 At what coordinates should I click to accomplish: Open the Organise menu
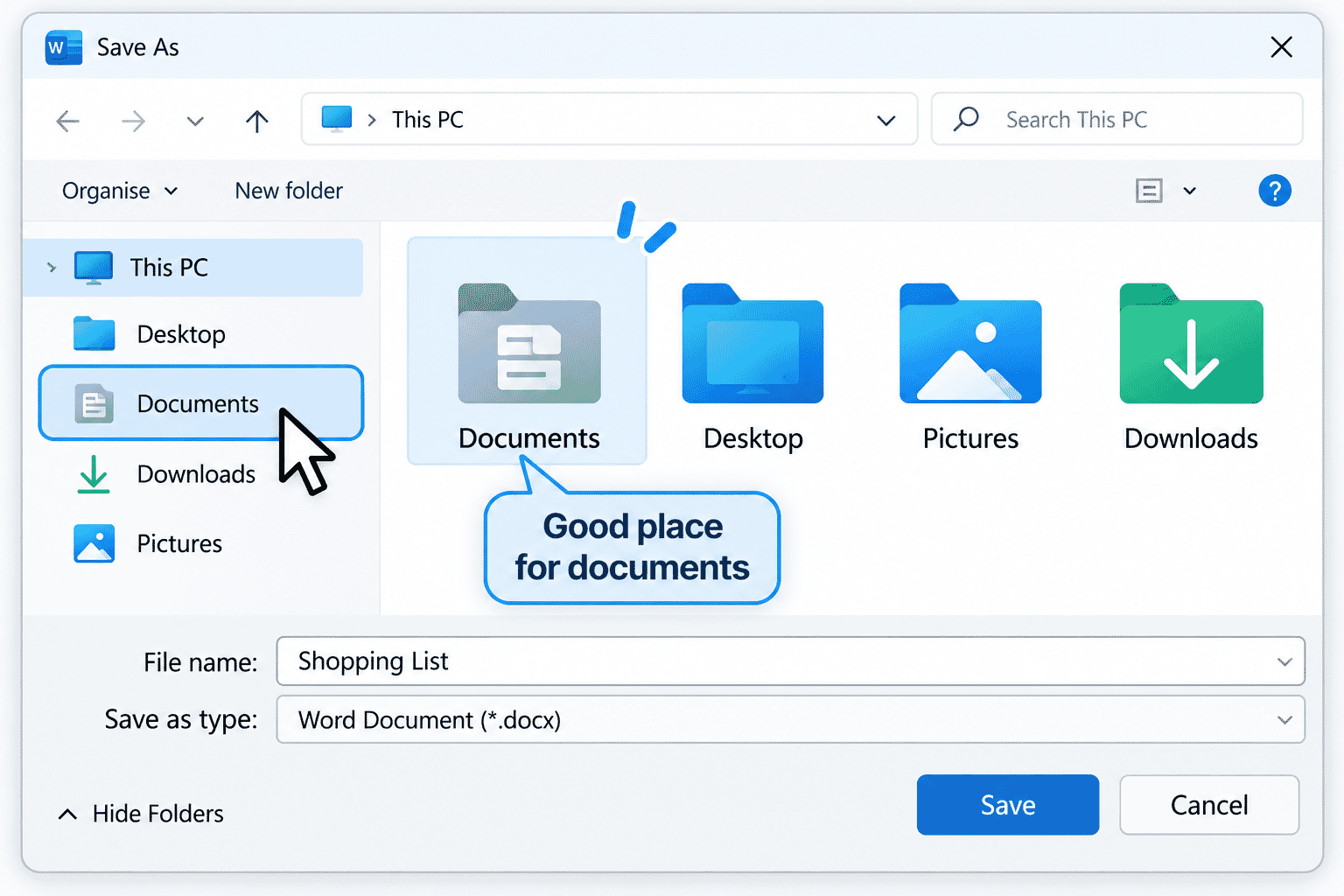pos(120,191)
